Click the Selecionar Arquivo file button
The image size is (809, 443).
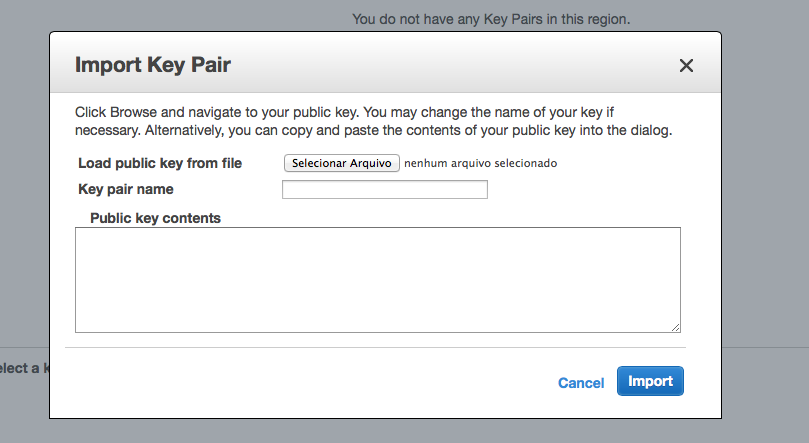342,163
